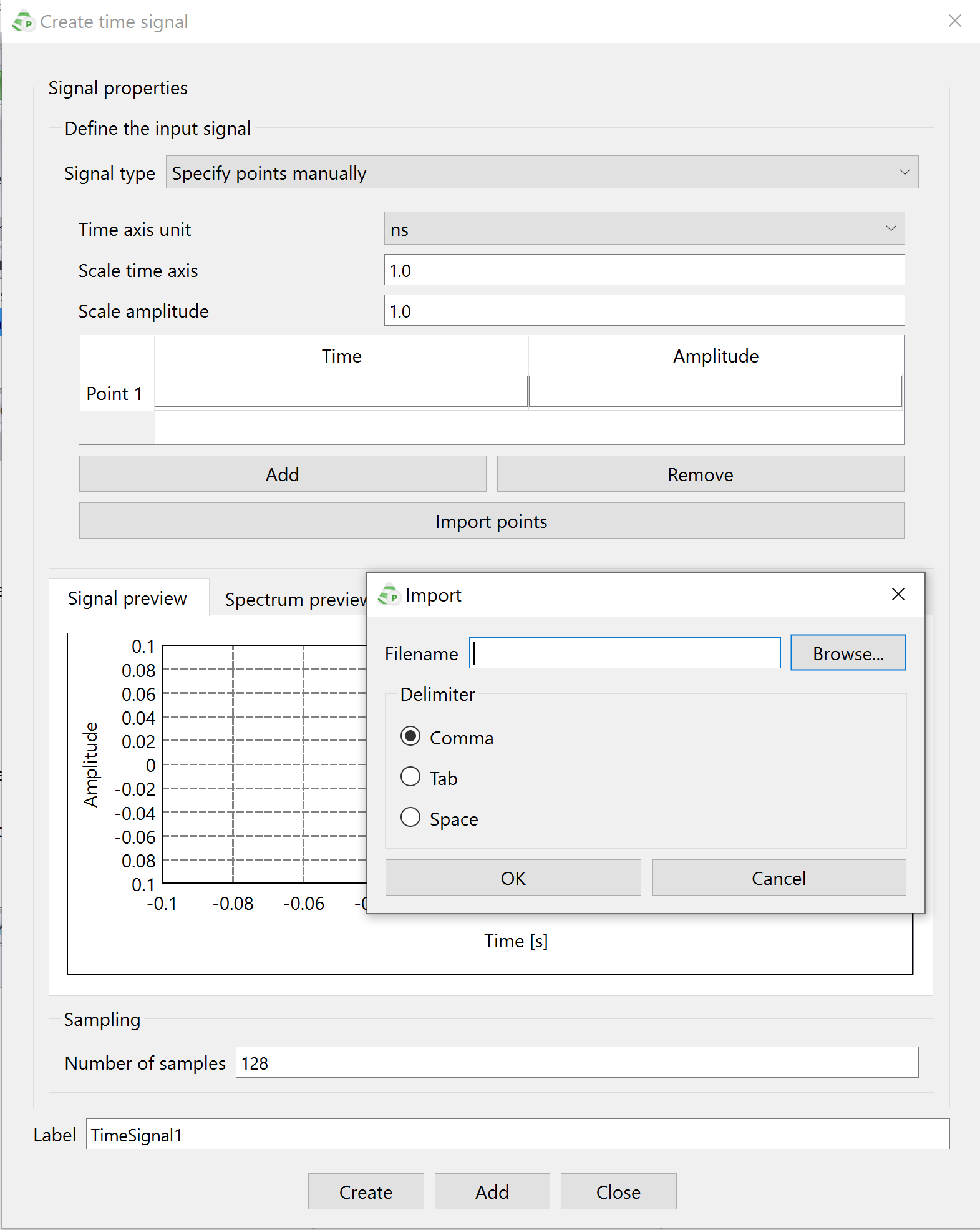The height and width of the screenshot is (1230, 980).
Task: Open the Time axis unit dropdown
Action: point(644,228)
